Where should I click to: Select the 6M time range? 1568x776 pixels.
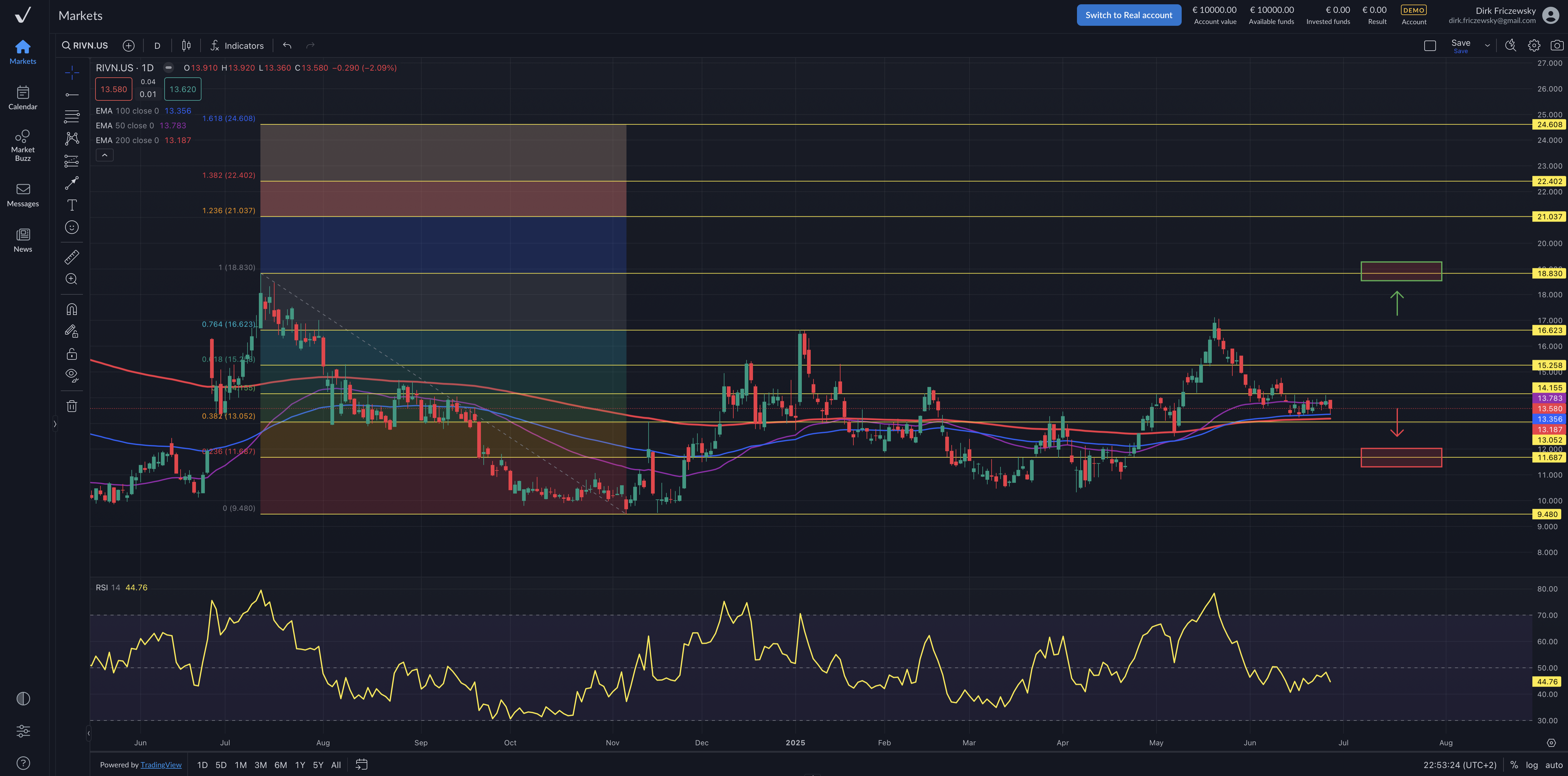pyautogui.click(x=281, y=765)
